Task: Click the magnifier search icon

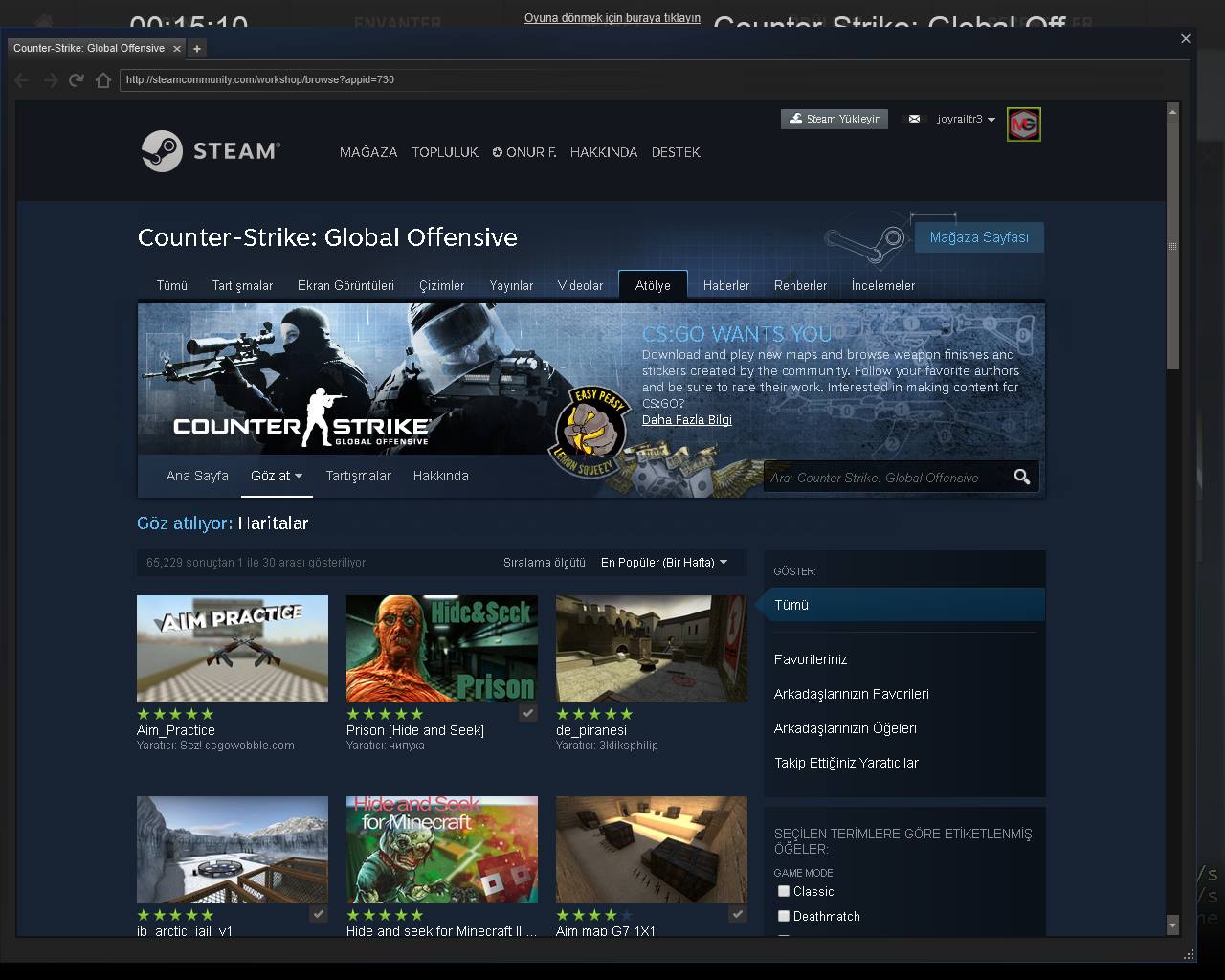Action: click(x=1021, y=477)
